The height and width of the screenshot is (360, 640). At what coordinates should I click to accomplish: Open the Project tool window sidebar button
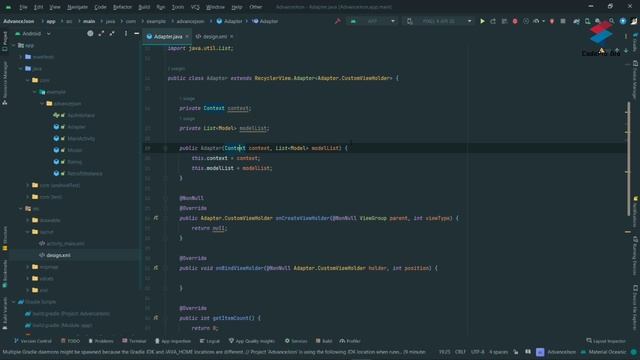(4, 42)
